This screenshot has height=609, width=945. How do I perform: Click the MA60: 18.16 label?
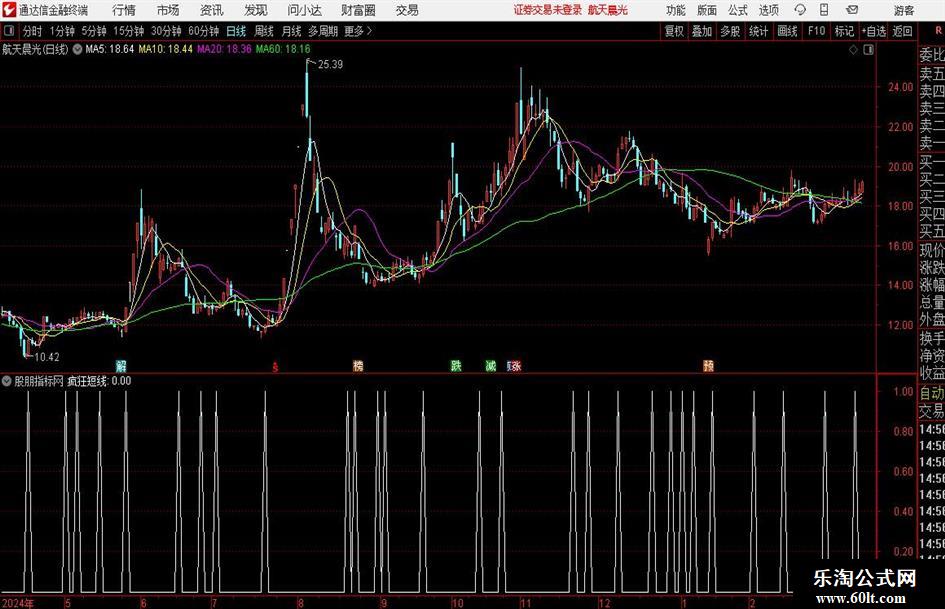283,49
